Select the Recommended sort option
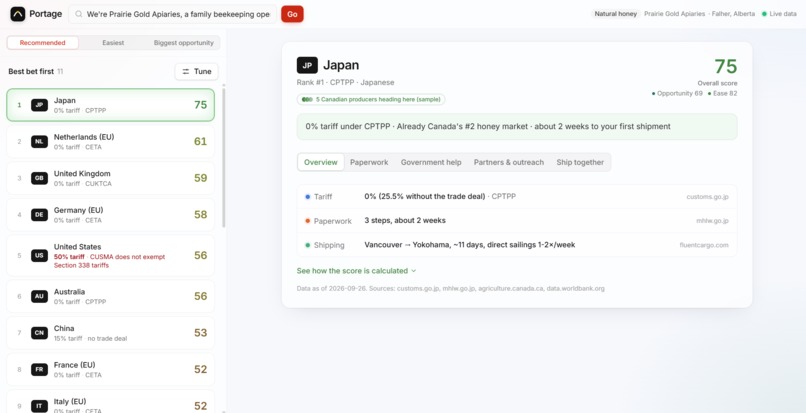The height and width of the screenshot is (413, 806). tap(43, 43)
